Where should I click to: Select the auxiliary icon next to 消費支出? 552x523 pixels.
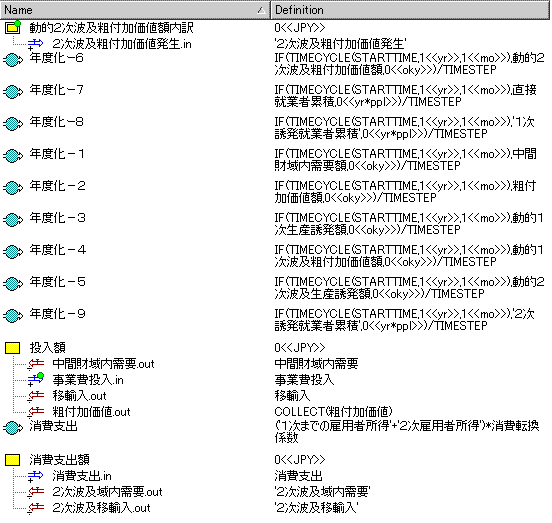(13, 428)
